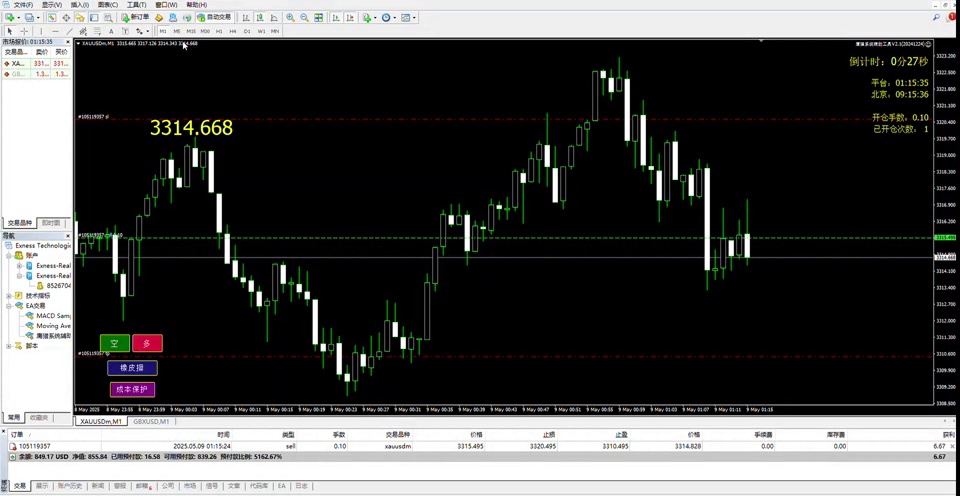Switch chart to H4 timeframe
The width and height of the screenshot is (960, 496).
click(x=233, y=31)
